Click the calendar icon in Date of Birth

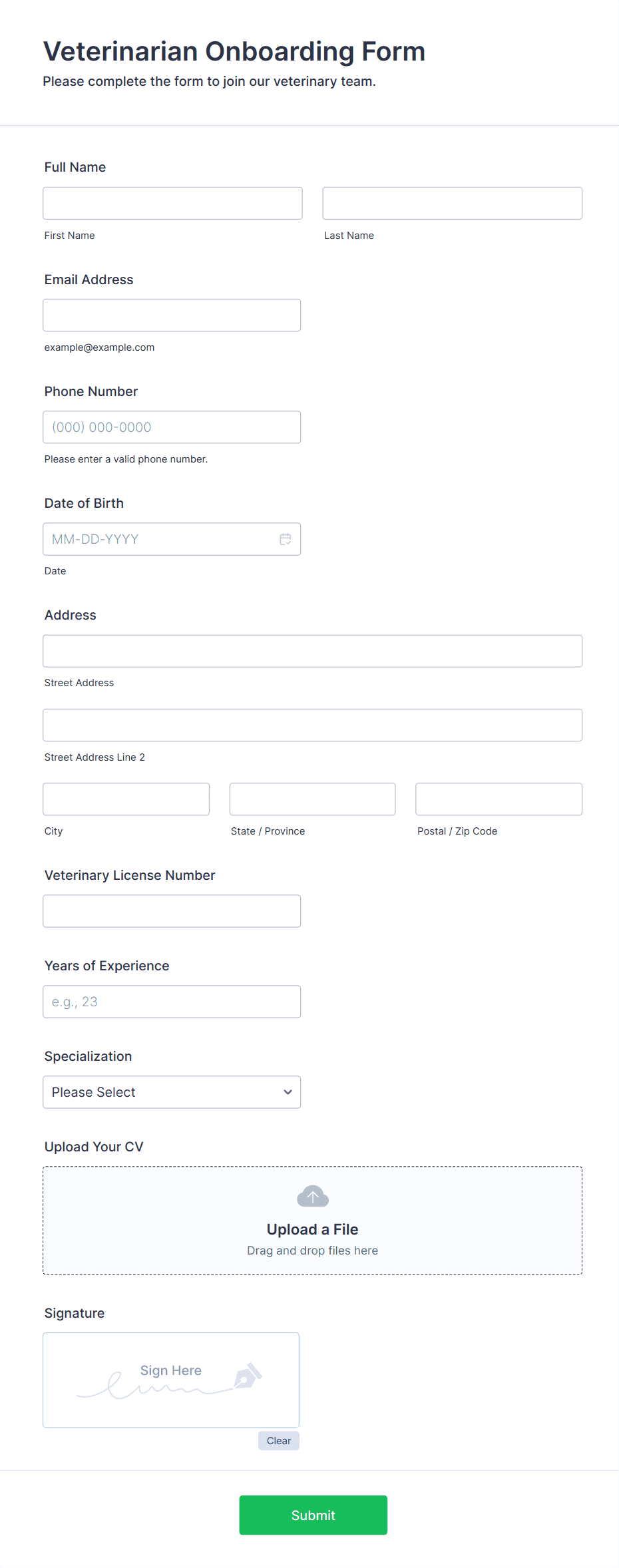pyautogui.click(x=285, y=539)
